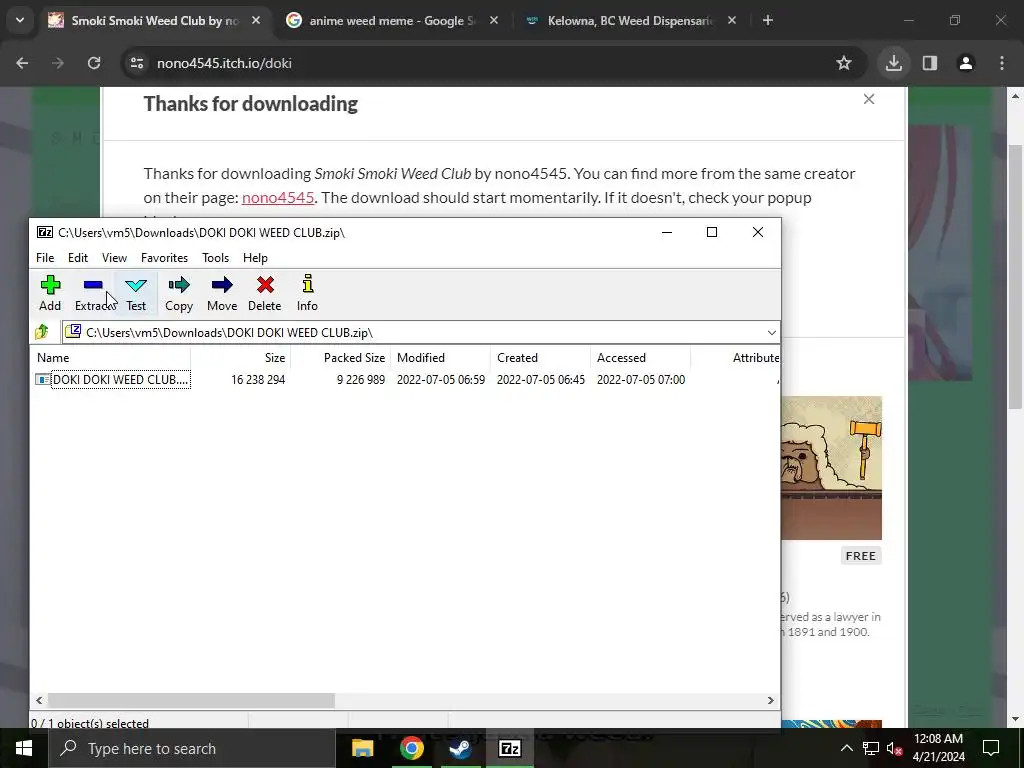Select the DOKI DOKI WEED CLUB file row
Image resolution: width=1024 pixels, height=768 pixels.
point(405,379)
